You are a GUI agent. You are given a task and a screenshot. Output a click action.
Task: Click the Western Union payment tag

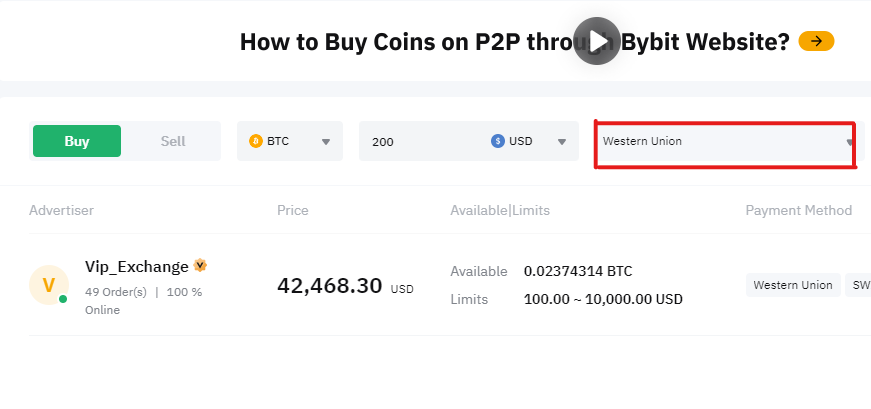[793, 285]
